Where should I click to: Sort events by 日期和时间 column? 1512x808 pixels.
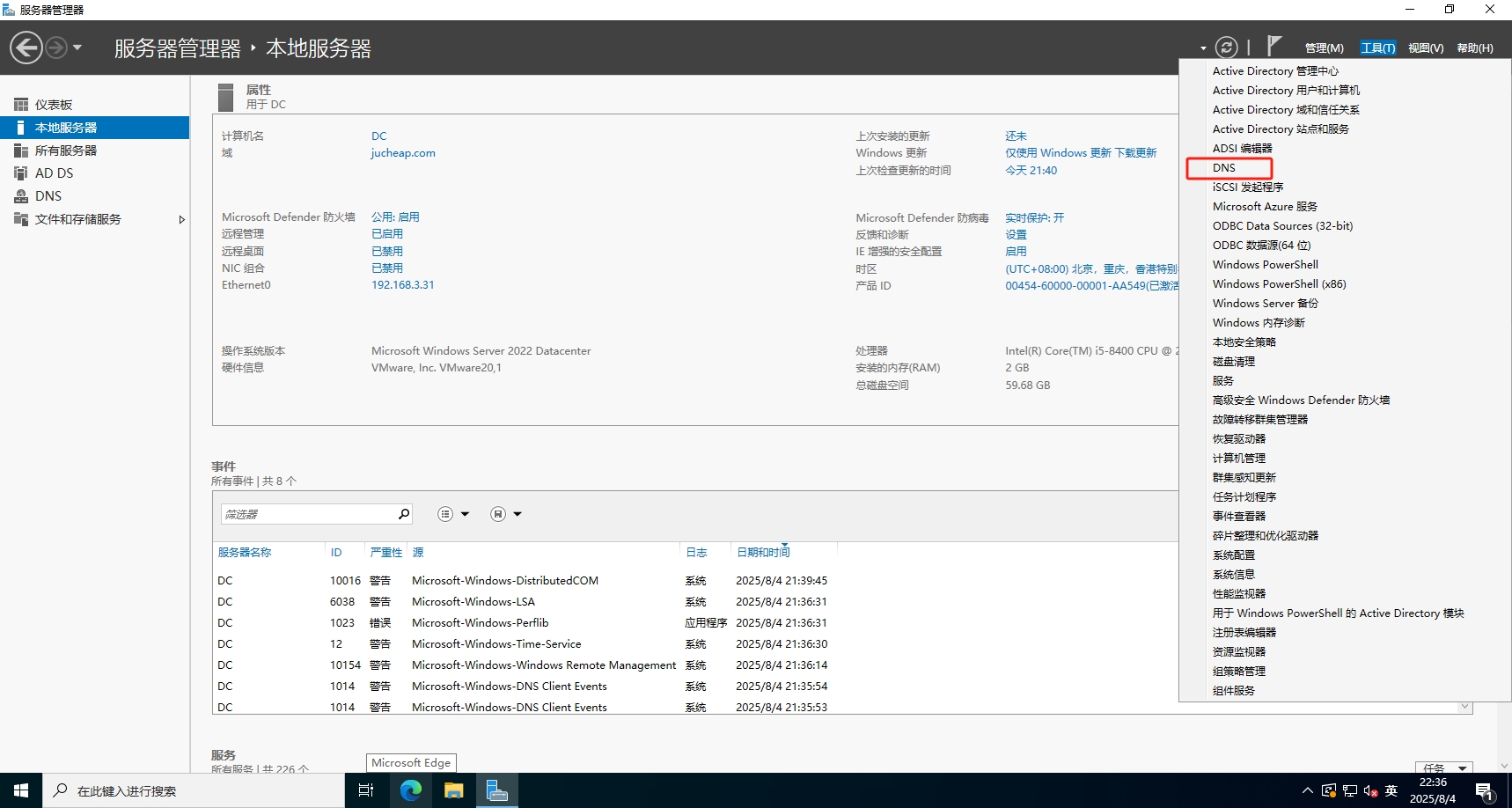click(763, 553)
